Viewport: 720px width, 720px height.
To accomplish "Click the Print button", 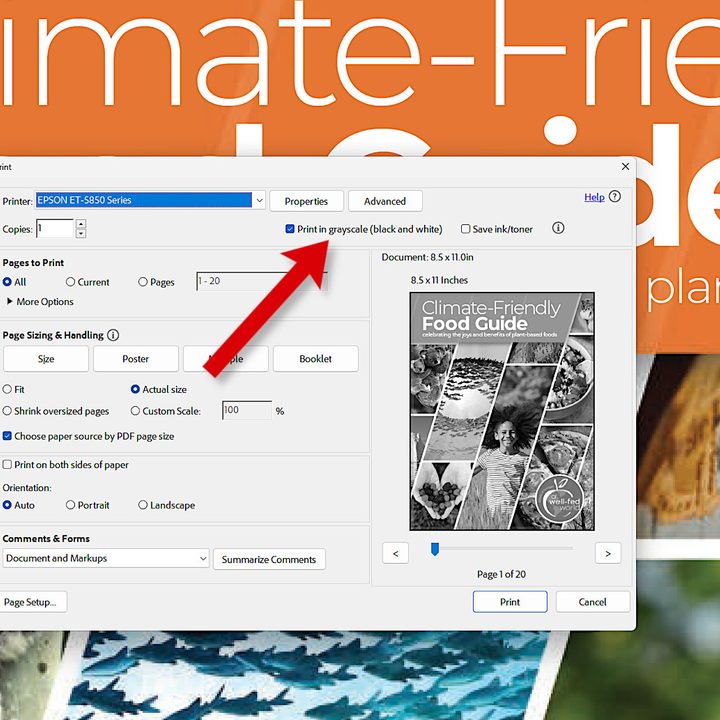I will point(510,602).
